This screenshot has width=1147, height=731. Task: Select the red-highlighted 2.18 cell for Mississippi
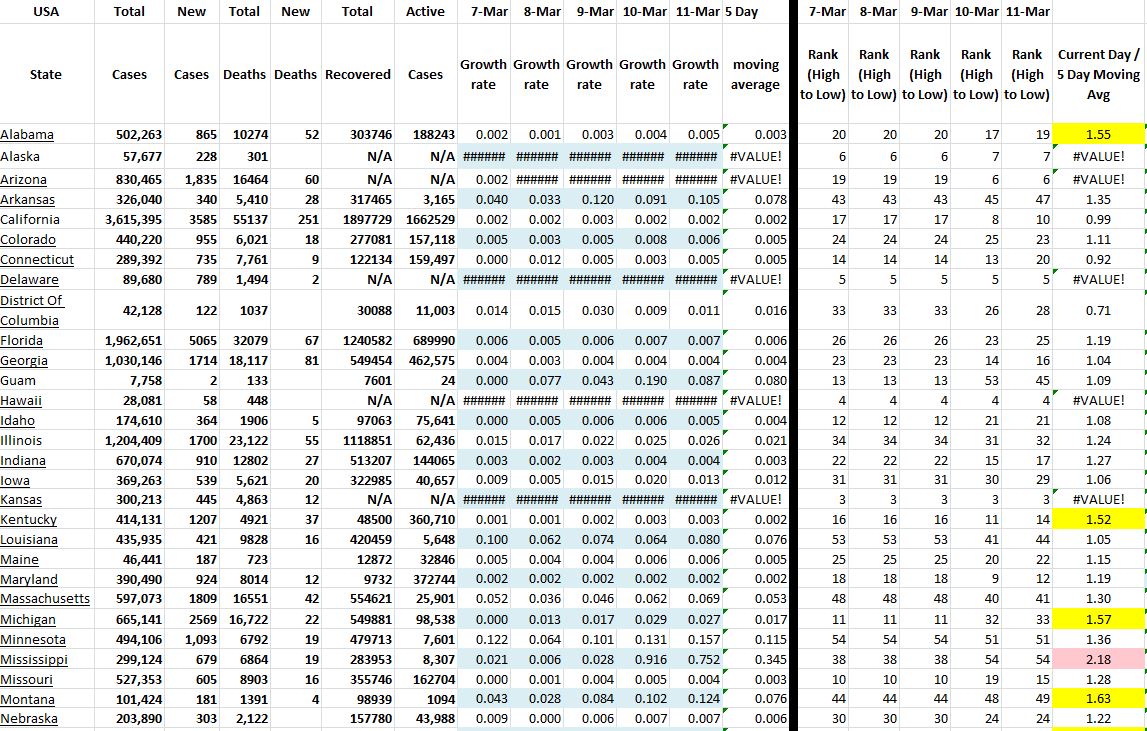[x=1096, y=659]
